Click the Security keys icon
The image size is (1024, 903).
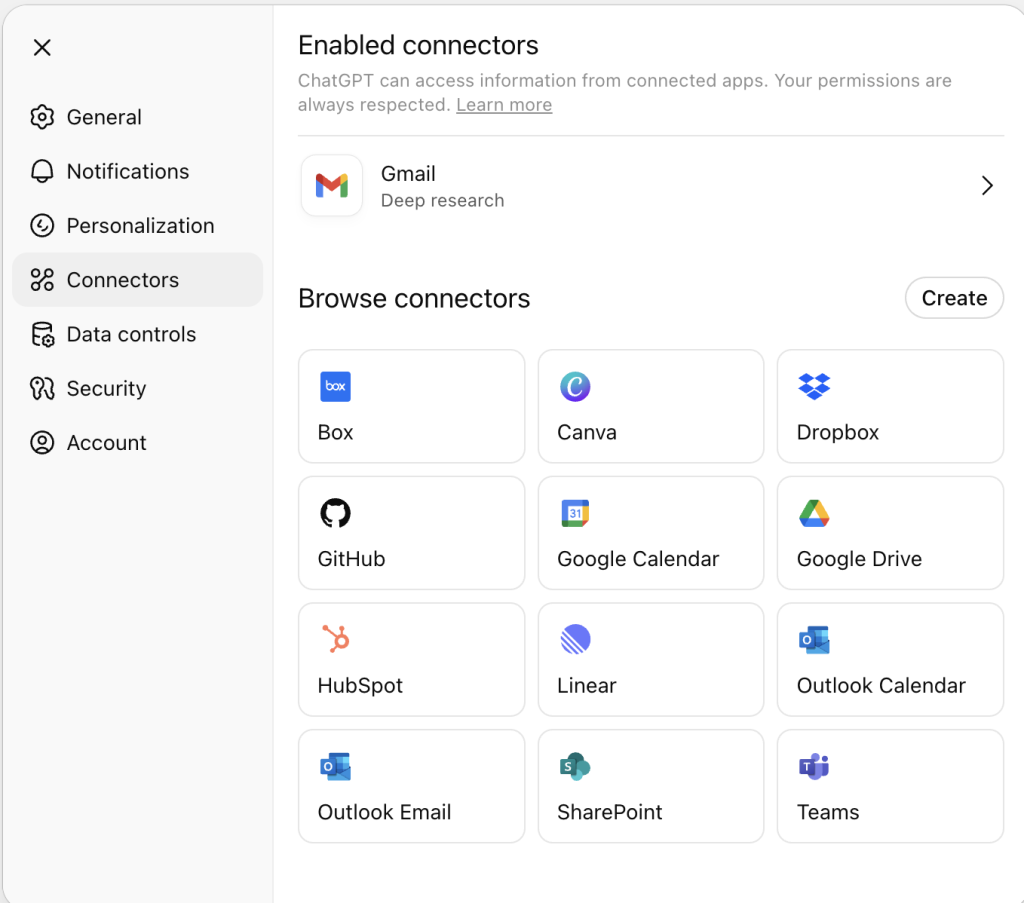pyautogui.click(x=42, y=388)
